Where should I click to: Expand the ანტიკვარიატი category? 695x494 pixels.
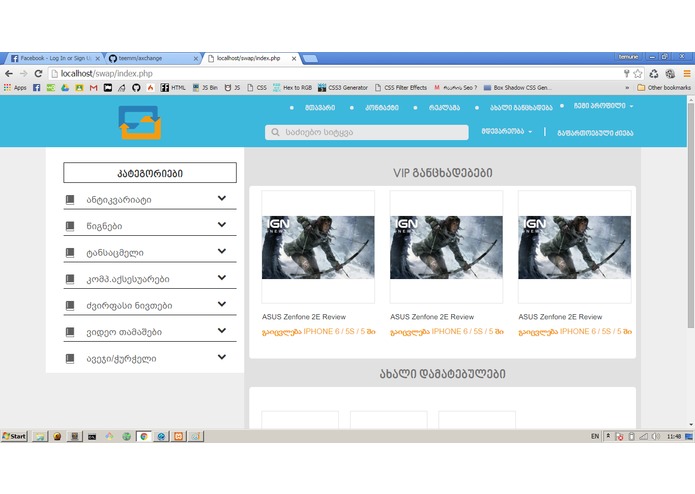(x=150, y=199)
